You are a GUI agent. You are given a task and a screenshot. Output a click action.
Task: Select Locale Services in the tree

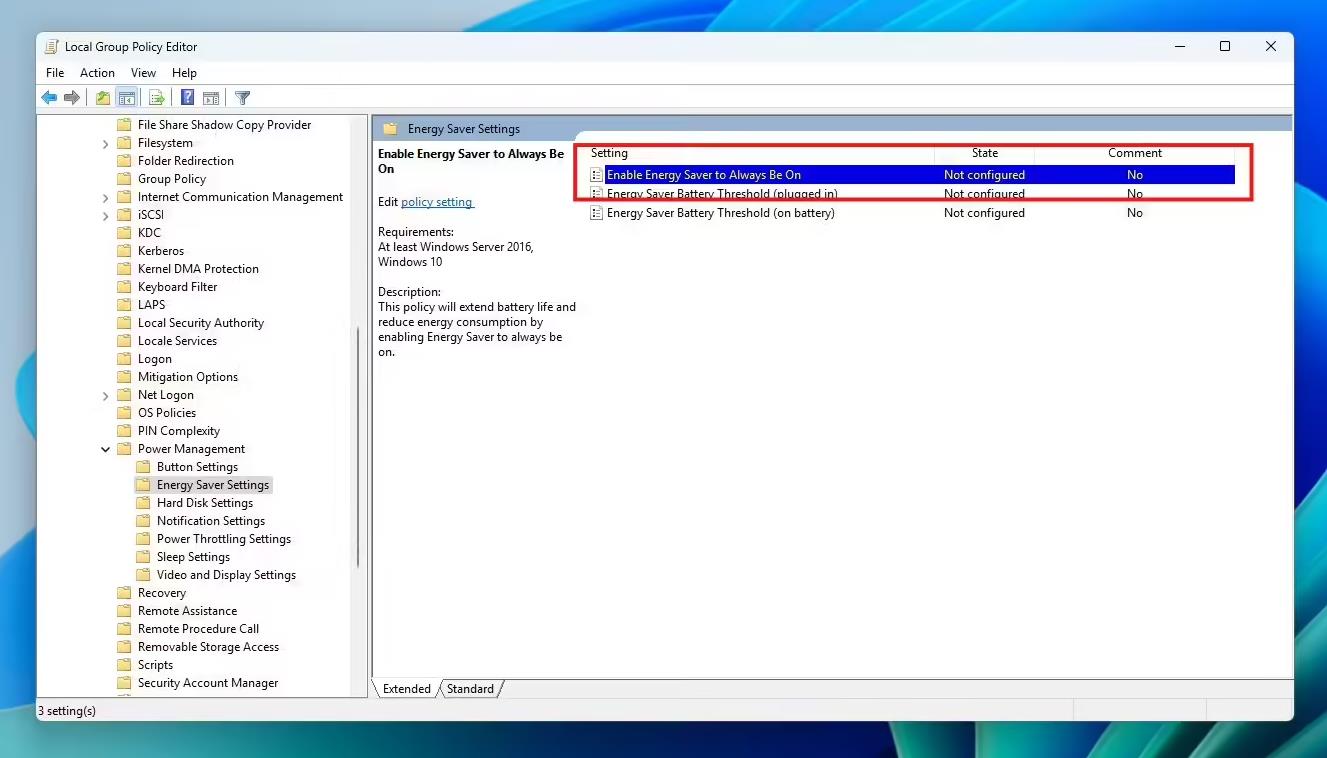tap(177, 341)
